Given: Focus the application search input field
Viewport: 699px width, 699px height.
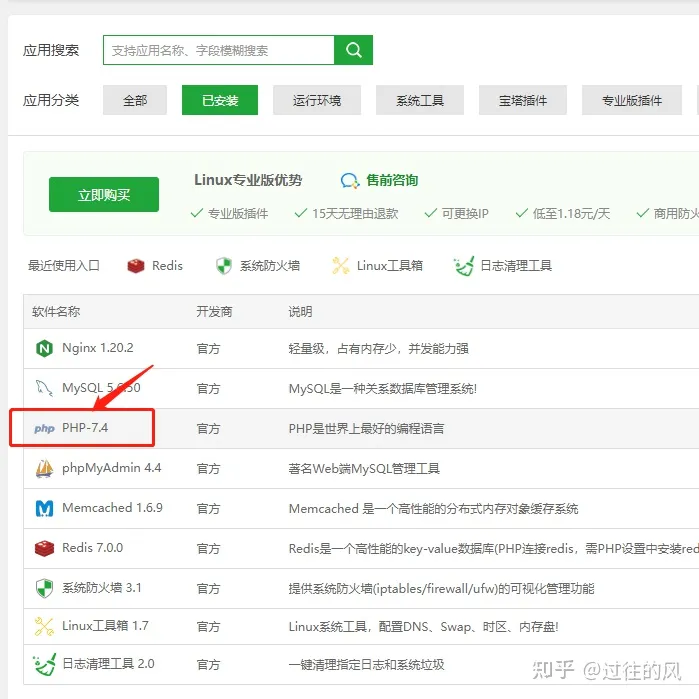Looking at the screenshot, I should tap(218, 50).
